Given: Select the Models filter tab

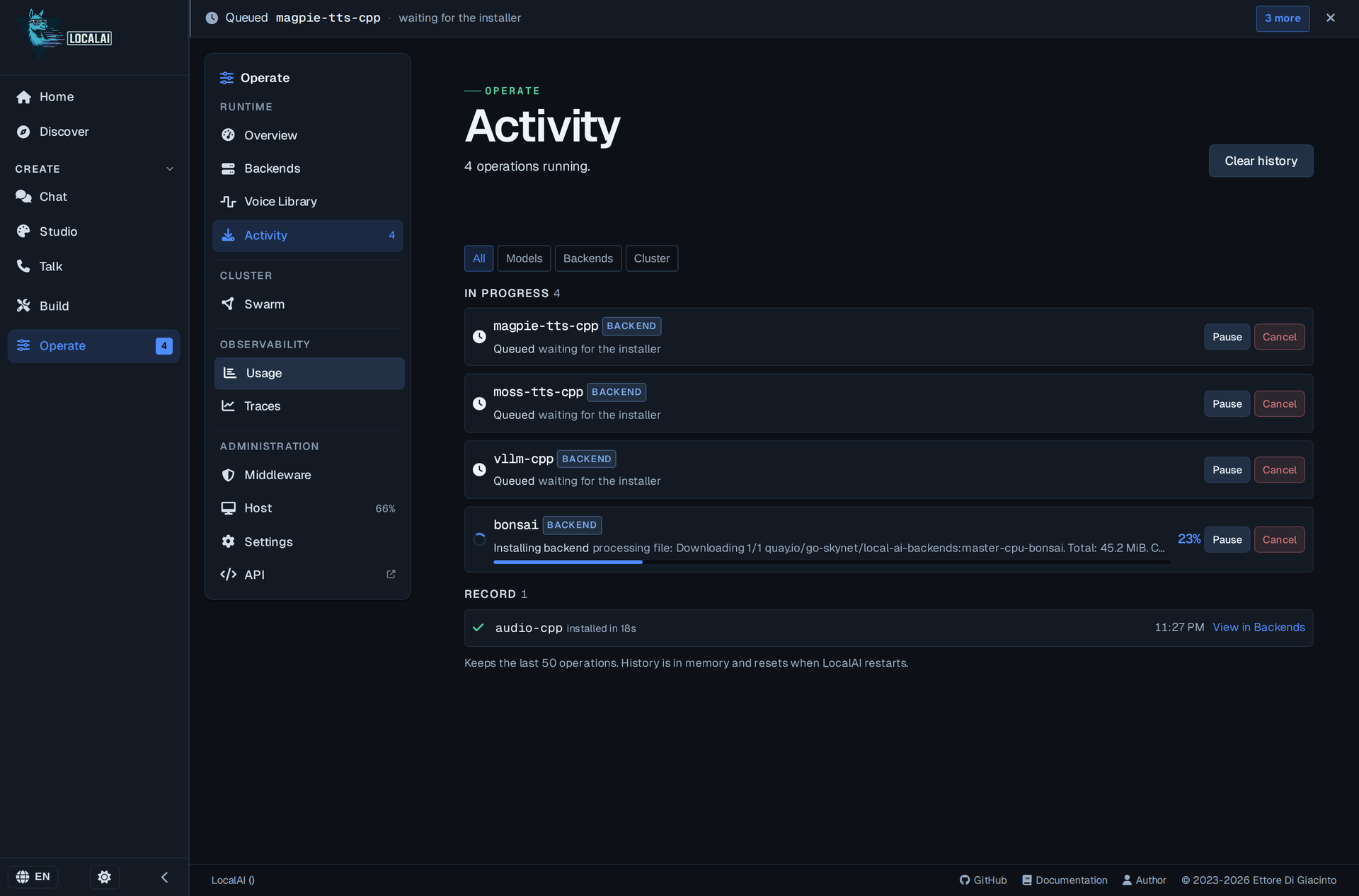Looking at the screenshot, I should coord(524,258).
